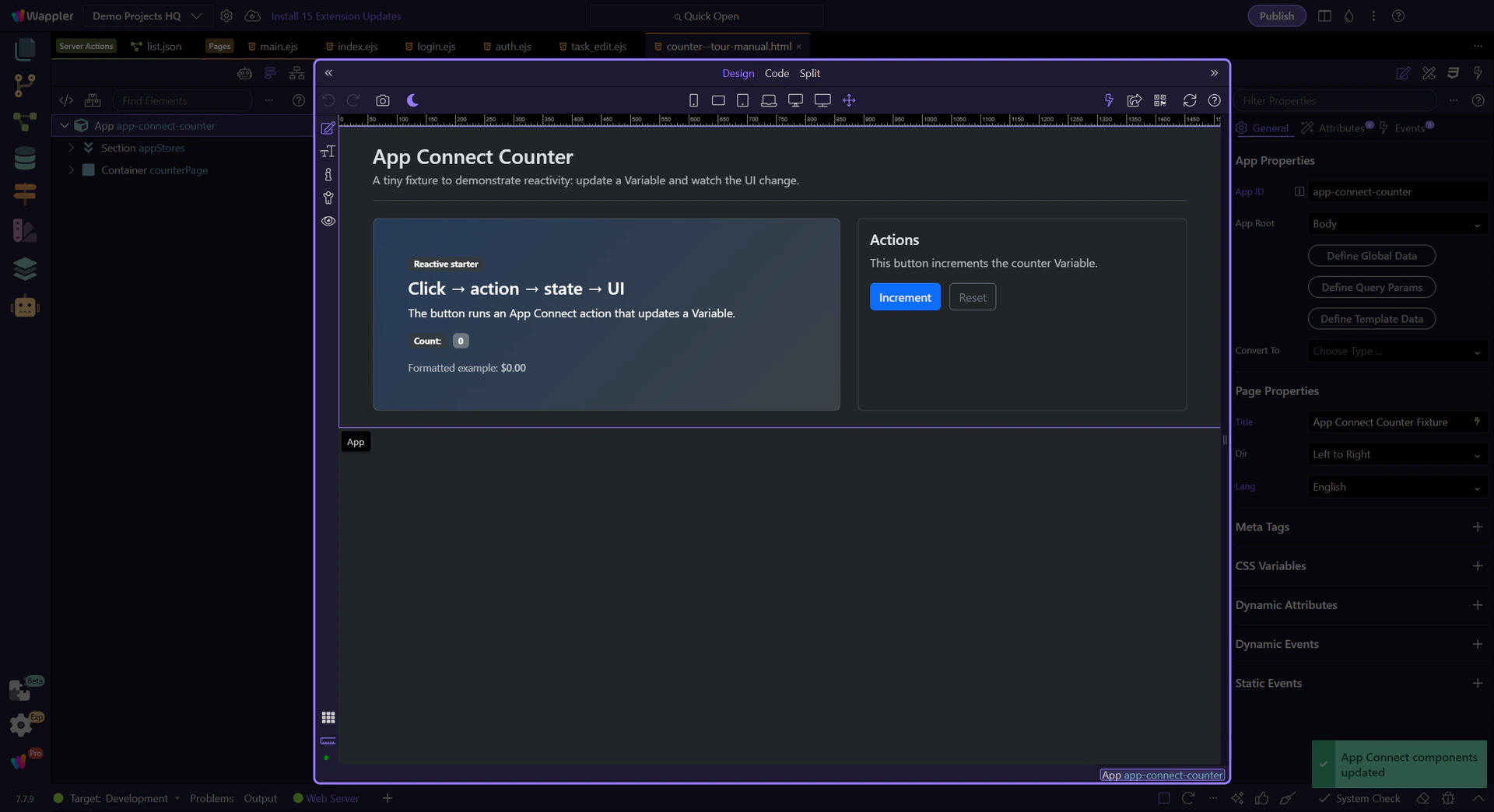Add a new Meta Tags entry
This screenshot has width=1494, height=812.
(1477, 527)
